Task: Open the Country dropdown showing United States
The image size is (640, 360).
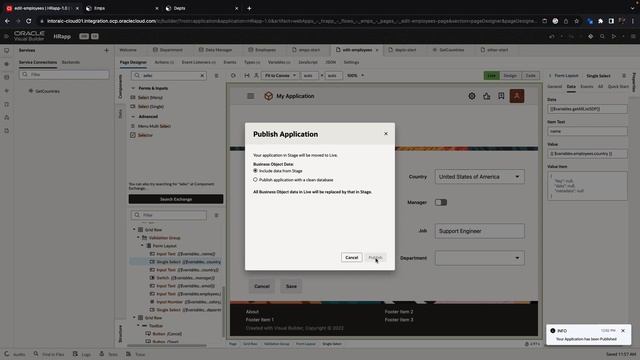Action: click(x=480, y=177)
